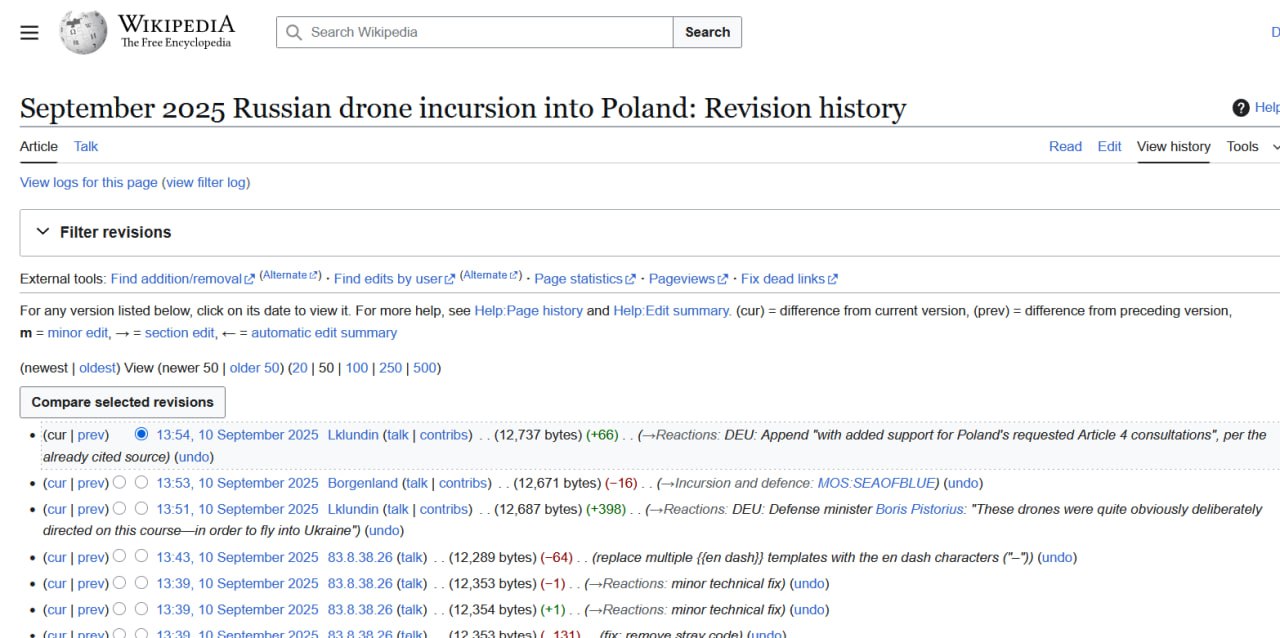Jump to the oldest revisions
The width and height of the screenshot is (1280, 638).
pos(98,367)
